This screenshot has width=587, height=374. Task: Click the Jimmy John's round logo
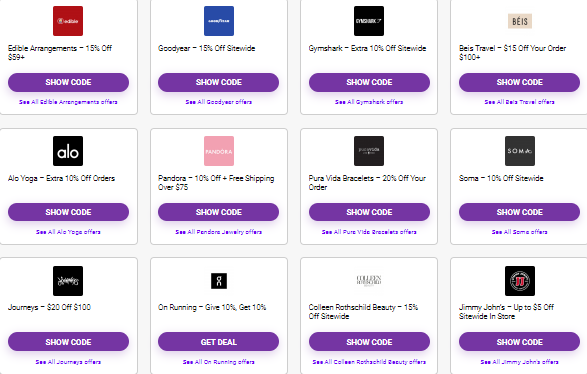click(x=520, y=281)
